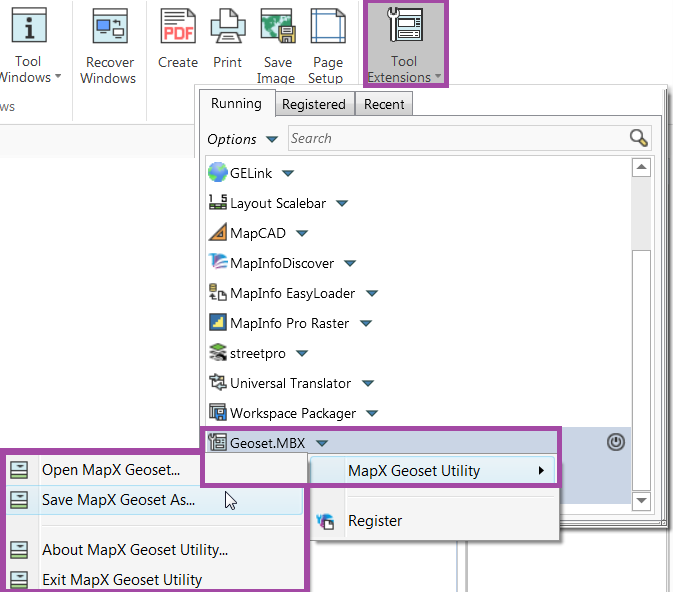The width and height of the screenshot is (673, 592).
Task: Expand the GELink dropdown arrow
Action: [288, 173]
